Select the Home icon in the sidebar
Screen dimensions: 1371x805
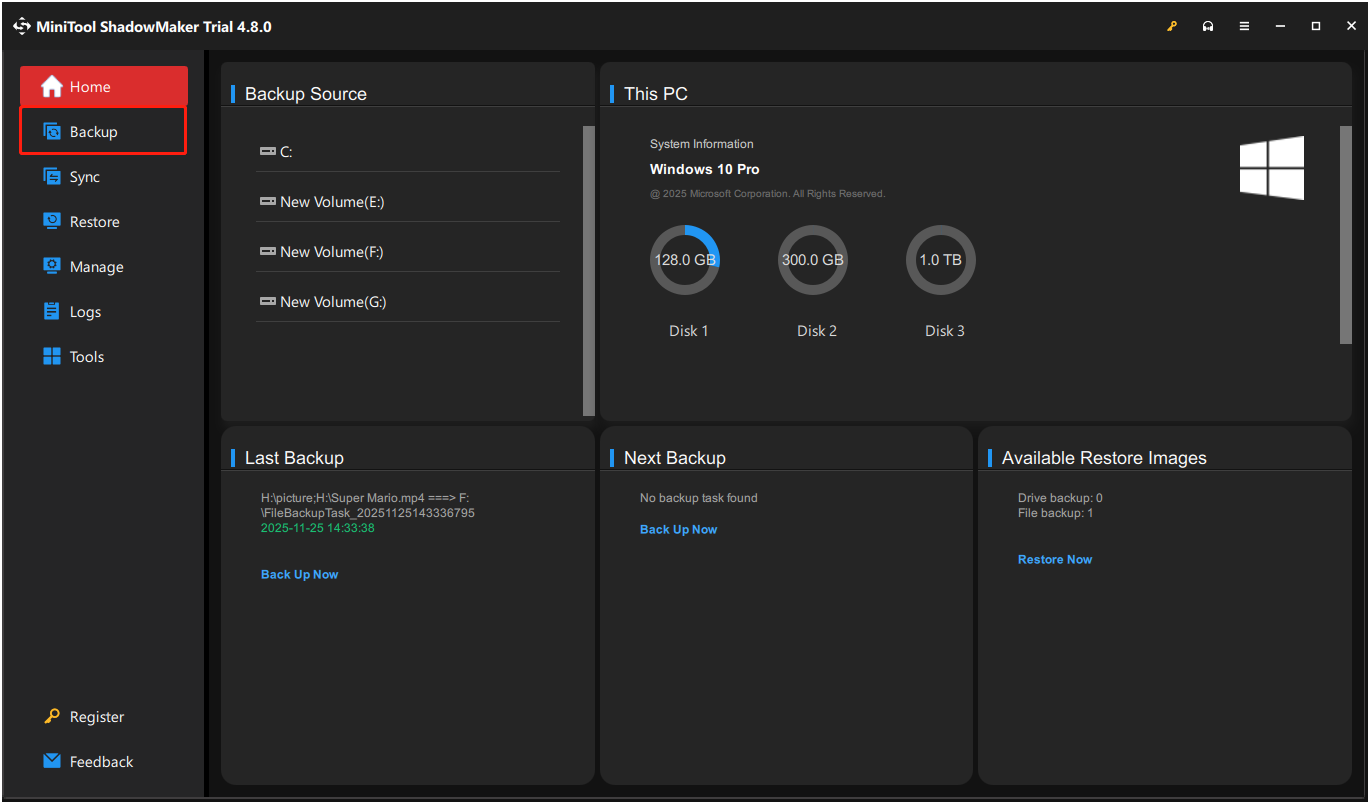(51, 86)
